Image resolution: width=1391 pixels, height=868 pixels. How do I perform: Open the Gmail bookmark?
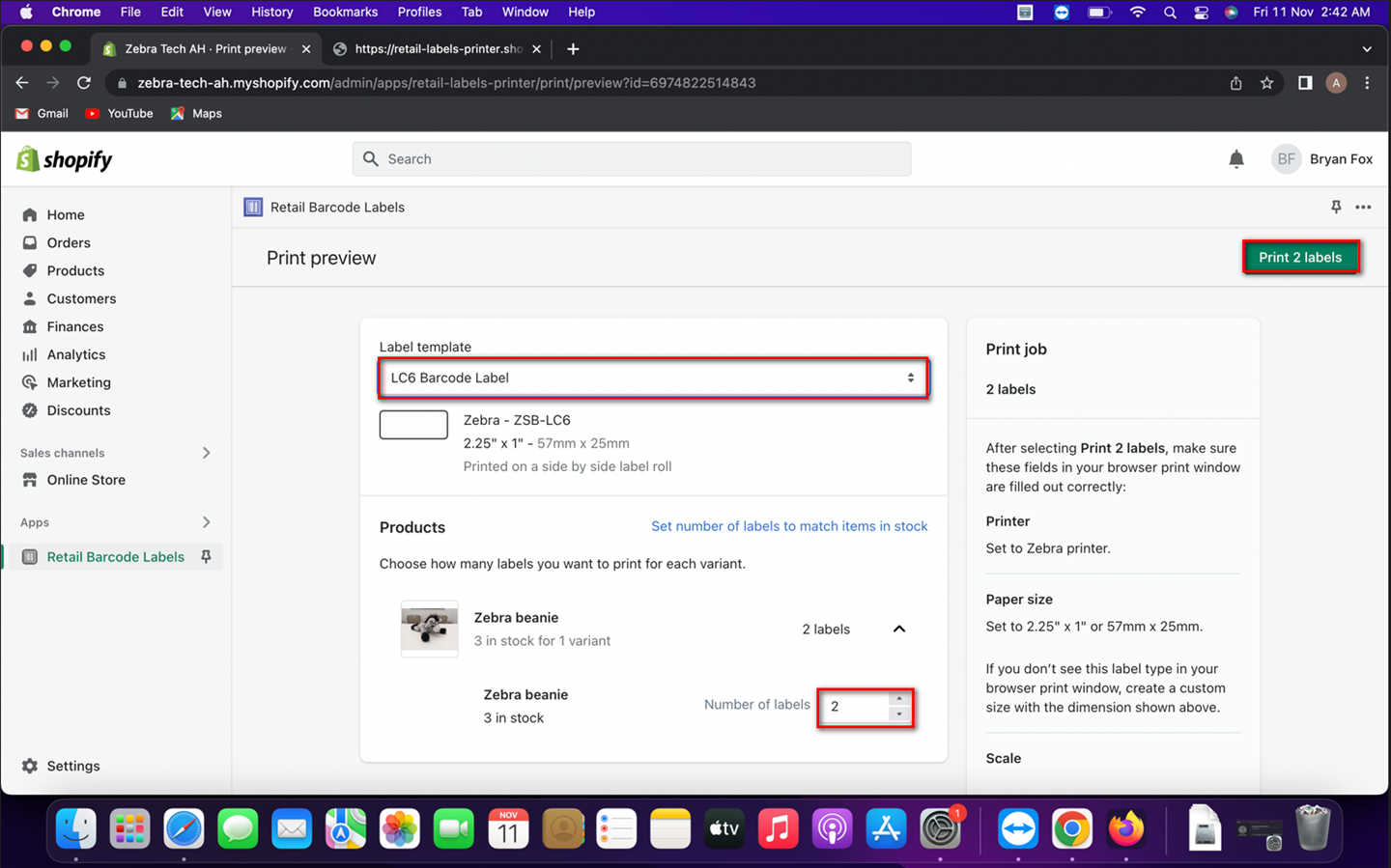(x=42, y=114)
